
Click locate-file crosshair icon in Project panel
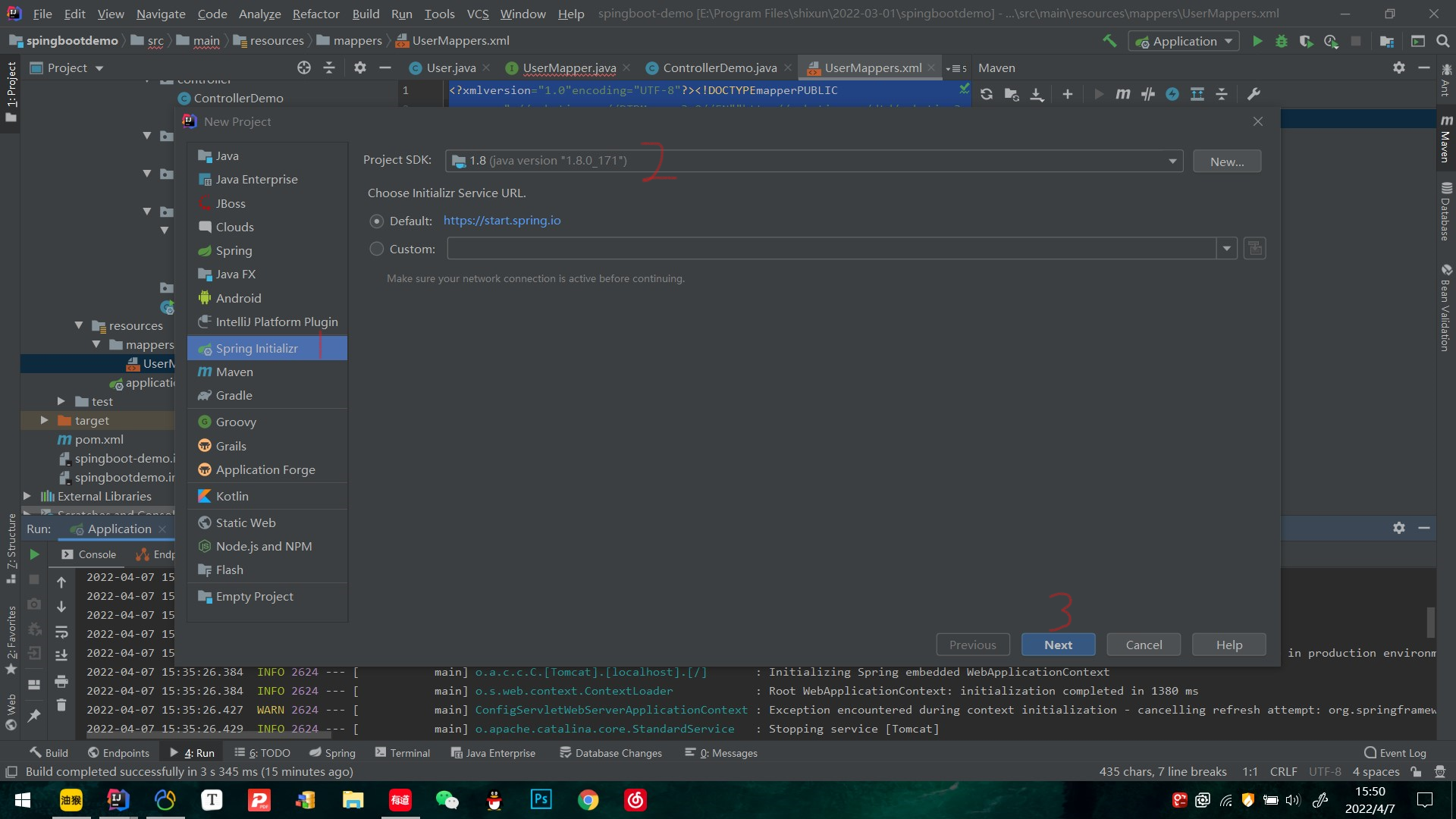[x=304, y=67]
